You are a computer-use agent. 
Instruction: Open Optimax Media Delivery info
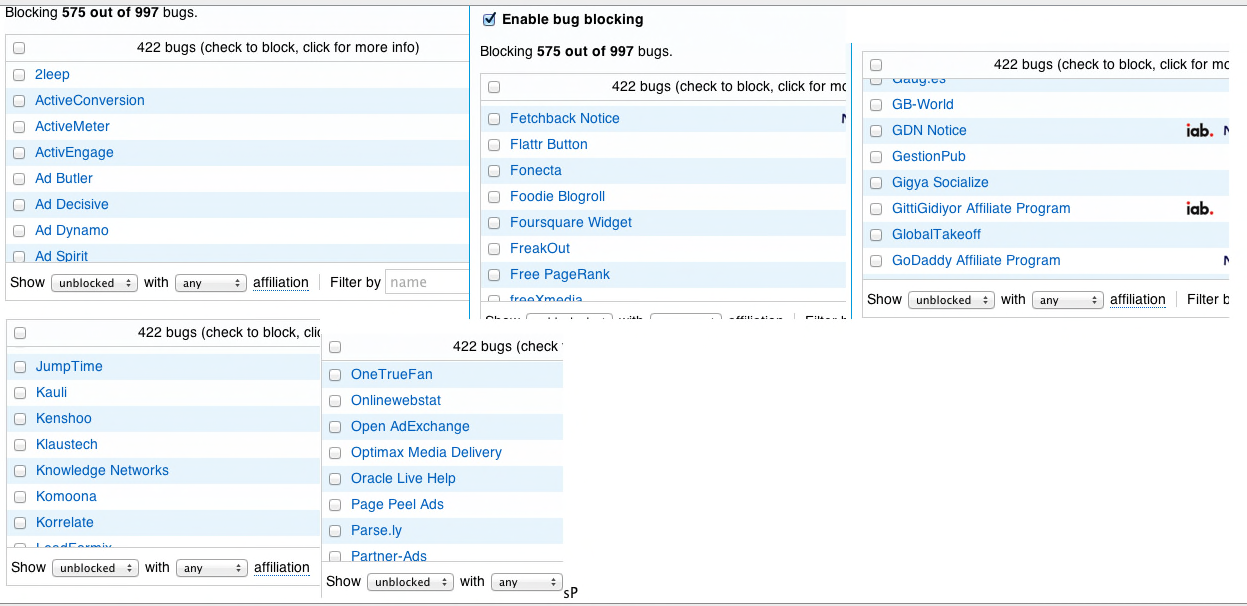tap(426, 452)
